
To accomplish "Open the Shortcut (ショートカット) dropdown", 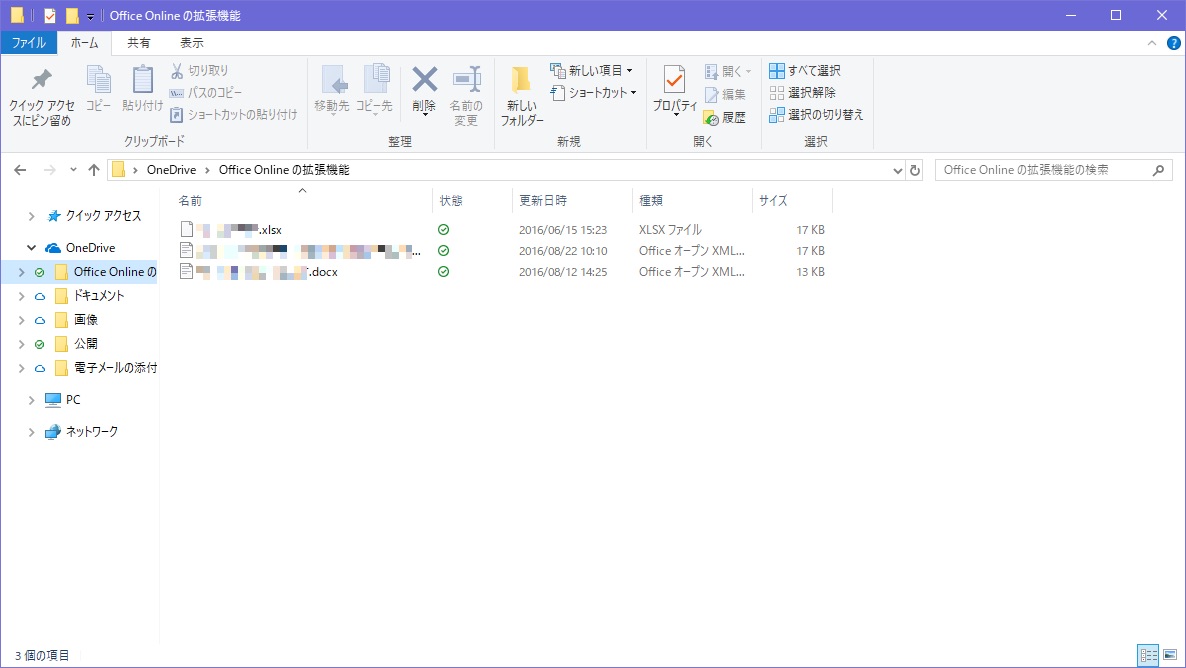I will click(594, 92).
